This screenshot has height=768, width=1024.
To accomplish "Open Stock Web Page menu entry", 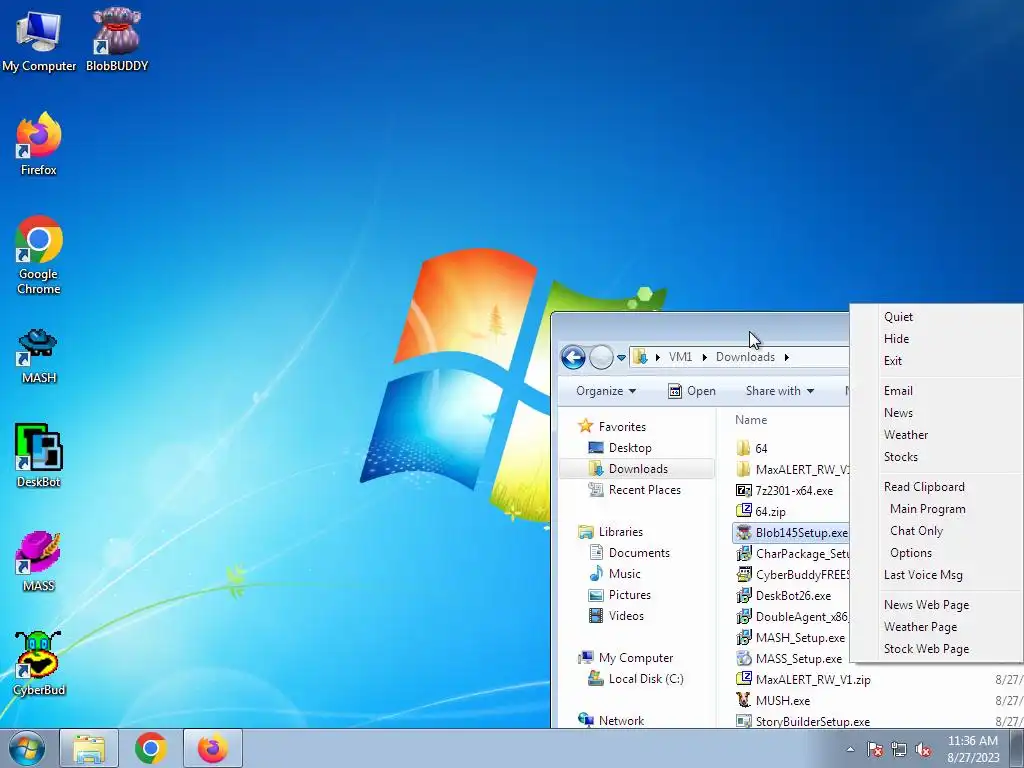I will click(x=927, y=649).
